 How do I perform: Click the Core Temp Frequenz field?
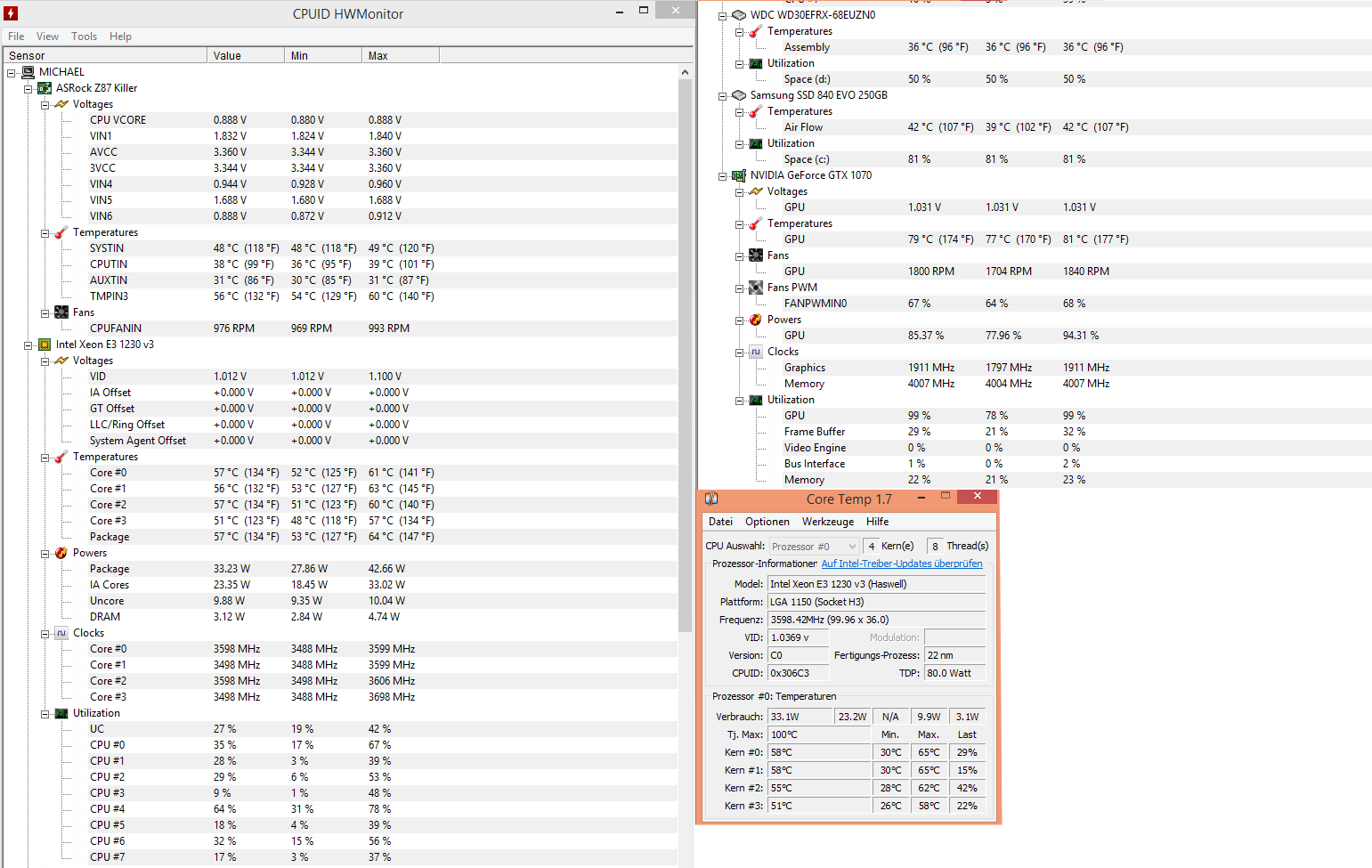click(x=877, y=620)
